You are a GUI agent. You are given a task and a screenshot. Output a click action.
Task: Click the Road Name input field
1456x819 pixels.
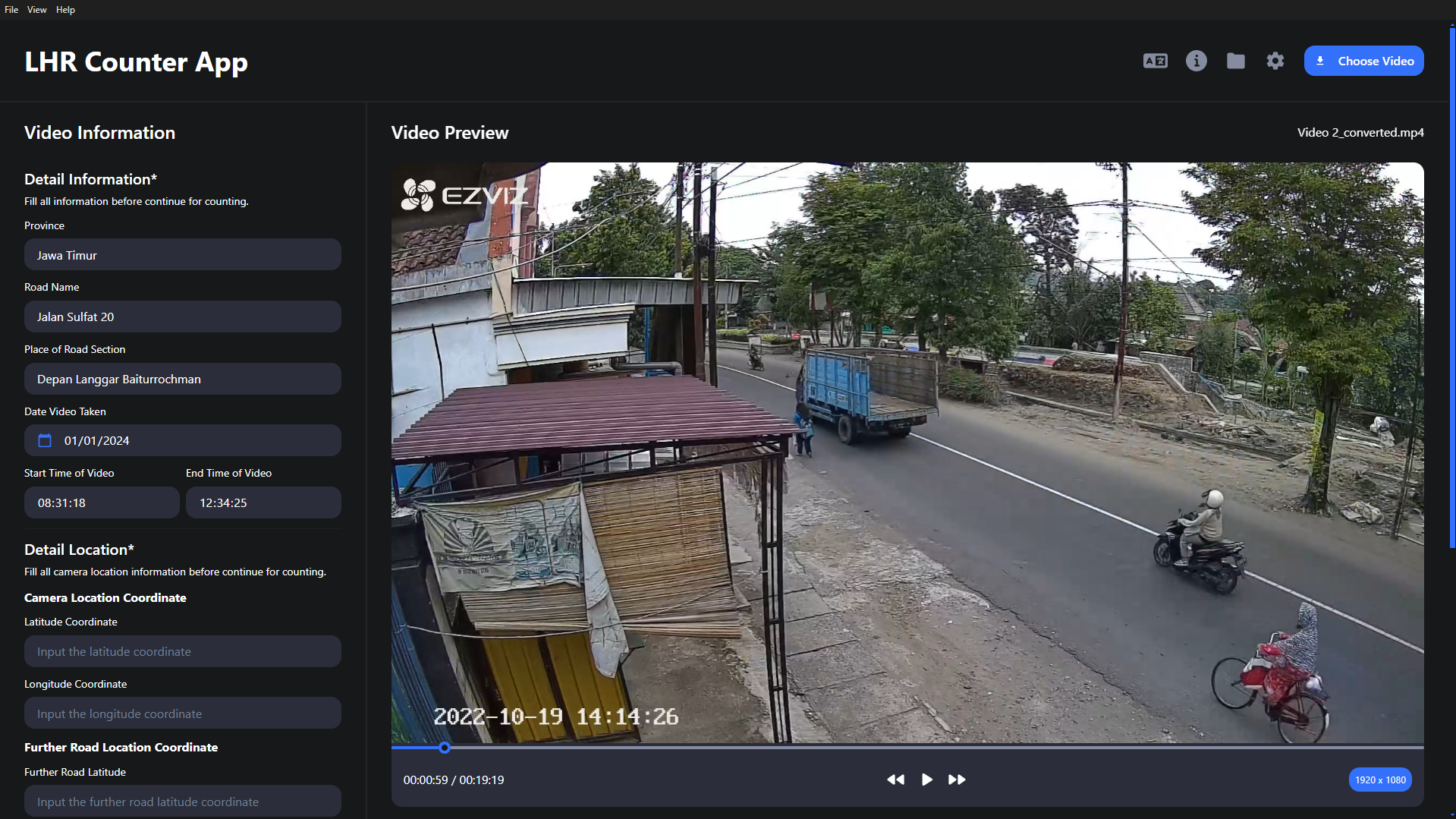tap(182, 317)
